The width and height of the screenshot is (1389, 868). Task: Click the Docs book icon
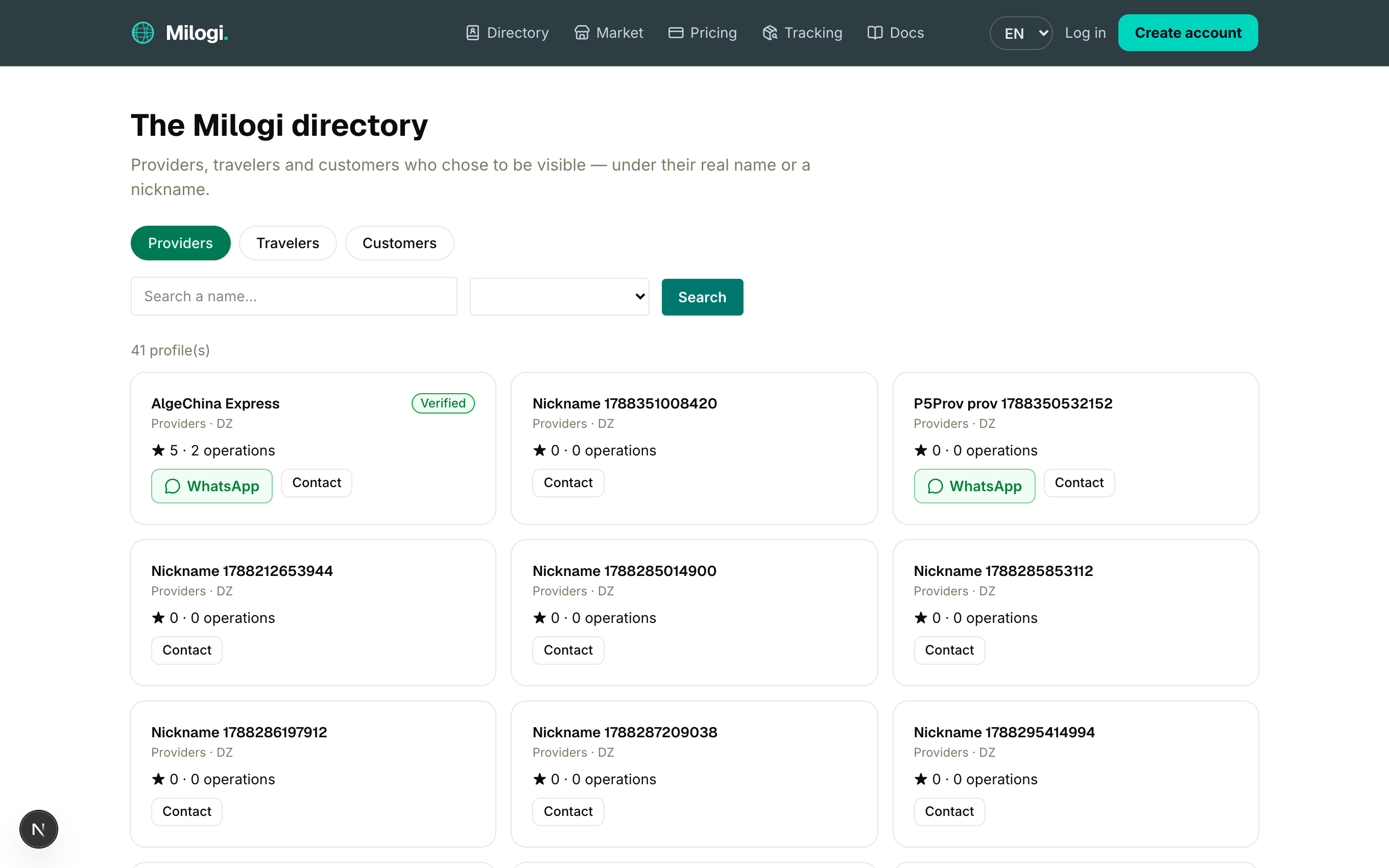tap(875, 33)
